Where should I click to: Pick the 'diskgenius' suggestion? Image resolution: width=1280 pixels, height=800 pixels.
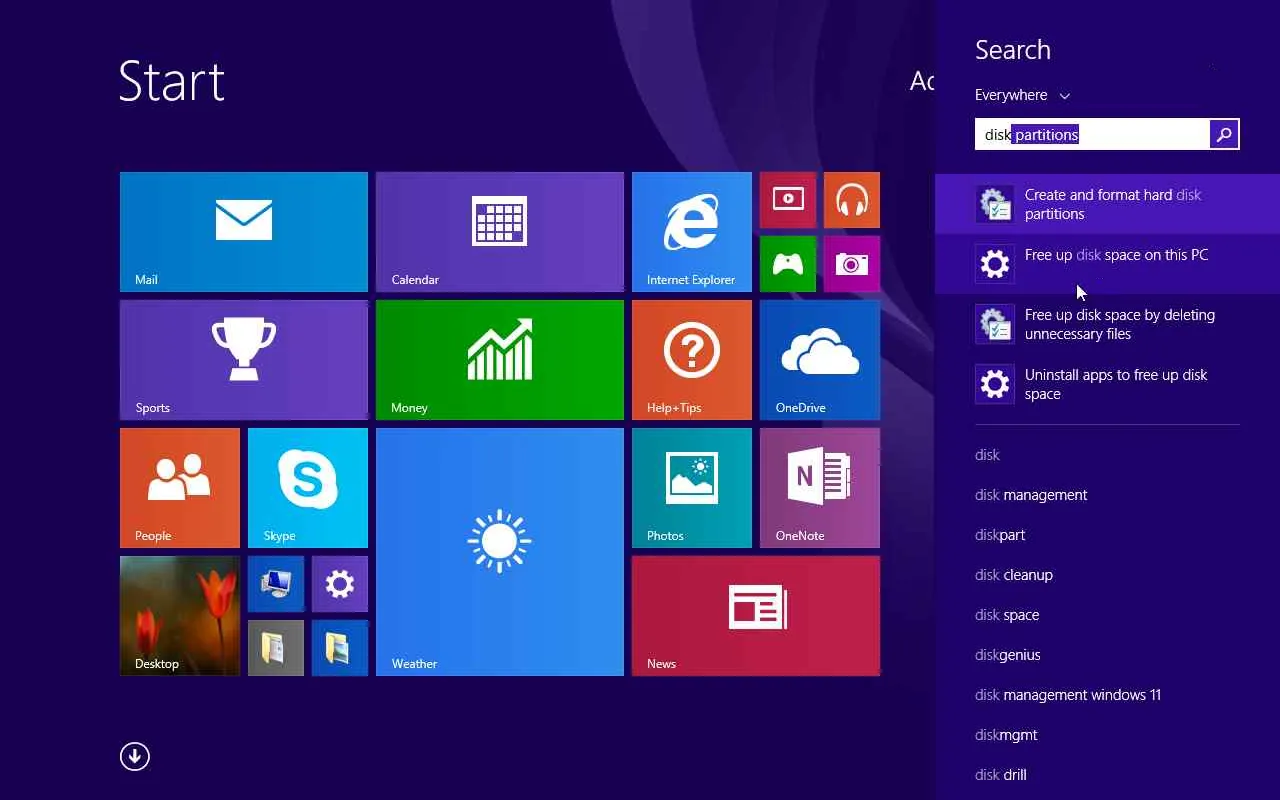[x=1008, y=655]
